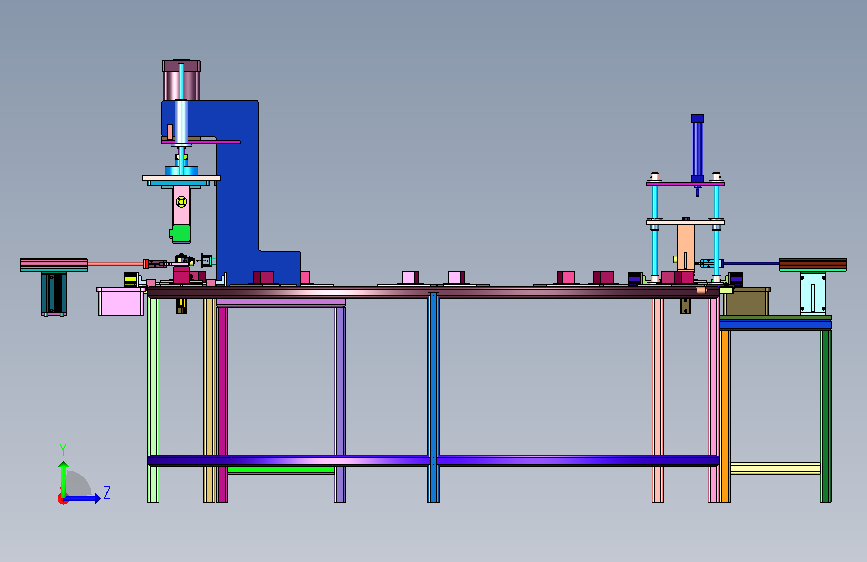This screenshot has height=562, width=867.
Task: Select the magenta top plate of the right station
Action: [x=685, y=184]
